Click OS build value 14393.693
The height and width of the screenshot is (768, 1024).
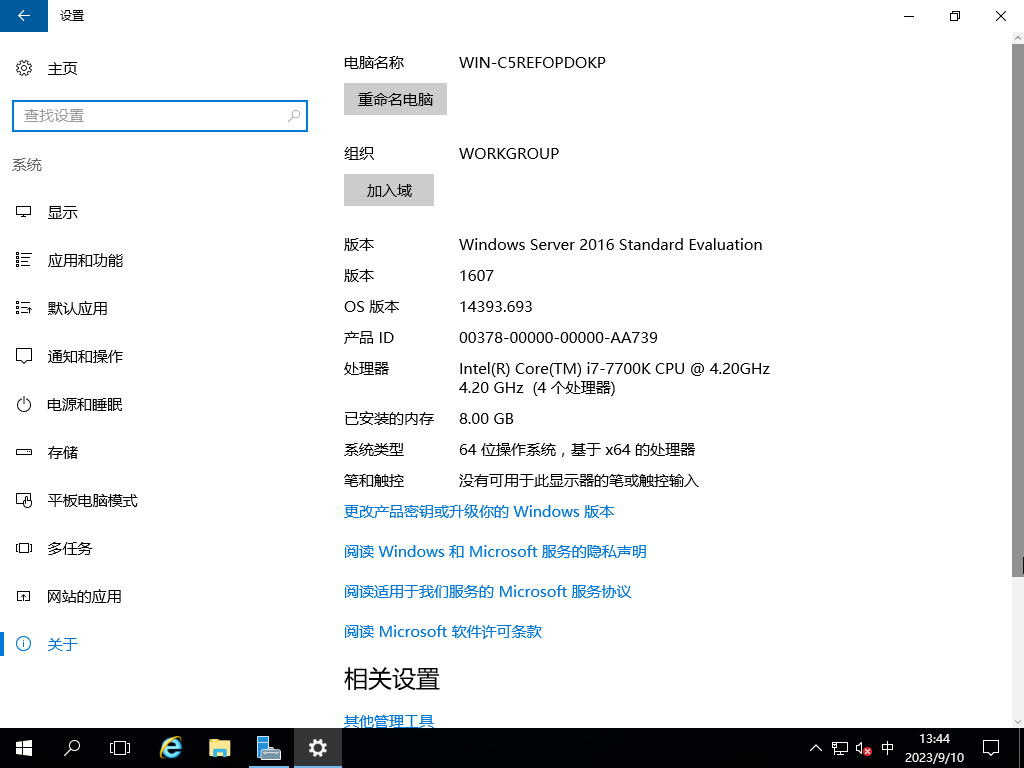pyautogui.click(x=496, y=307)
